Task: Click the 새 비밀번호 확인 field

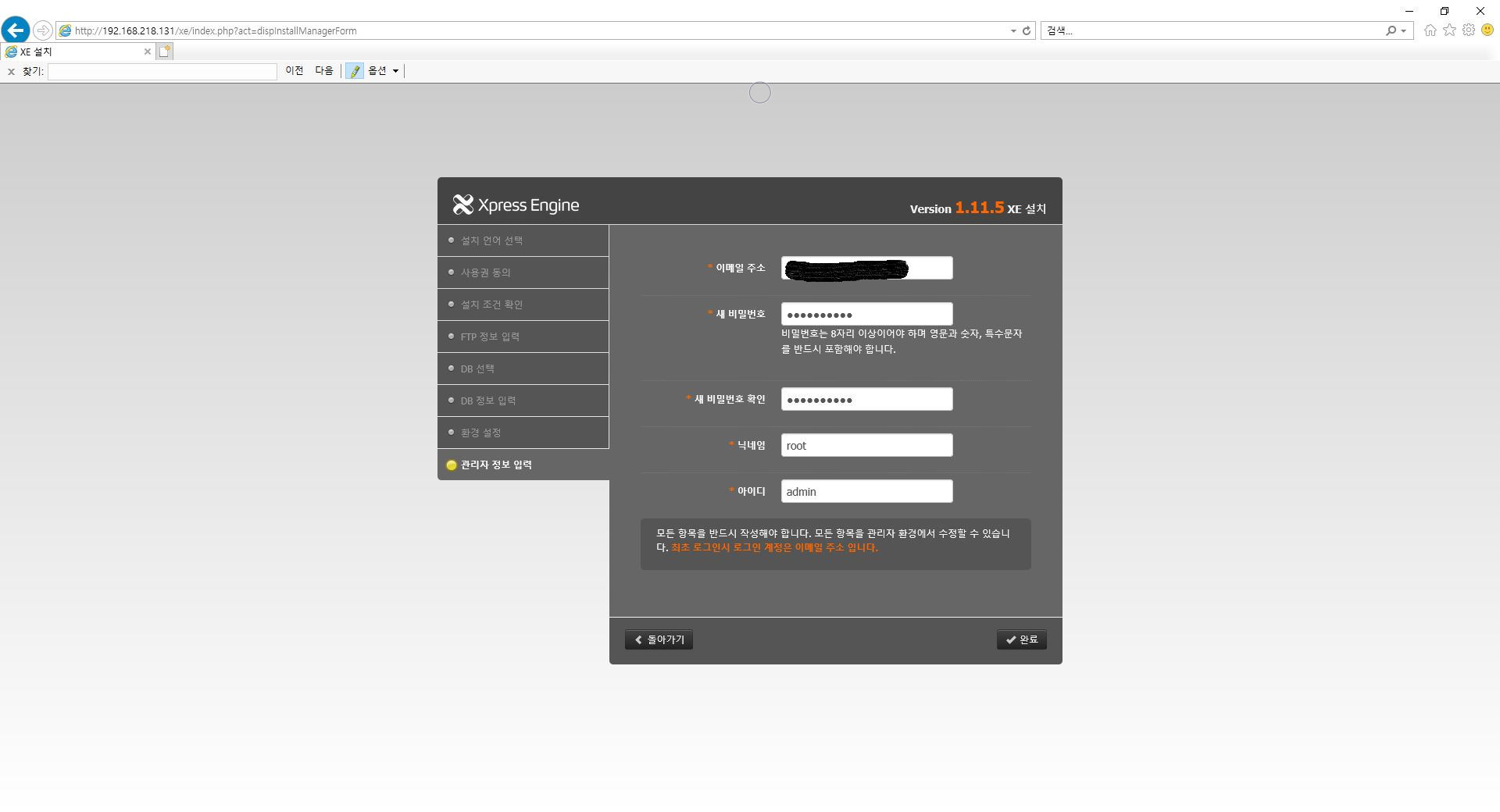Action: (x=866, y=399)
